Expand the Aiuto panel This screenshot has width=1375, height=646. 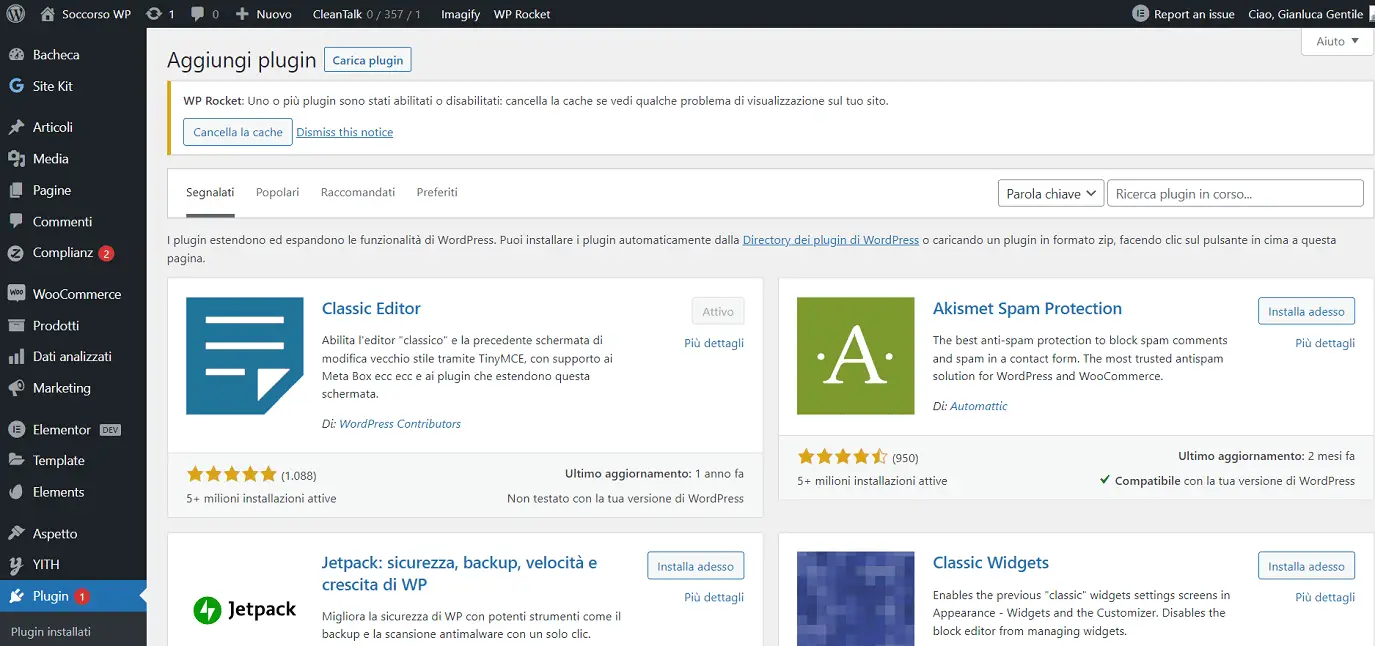point(1336,41)
